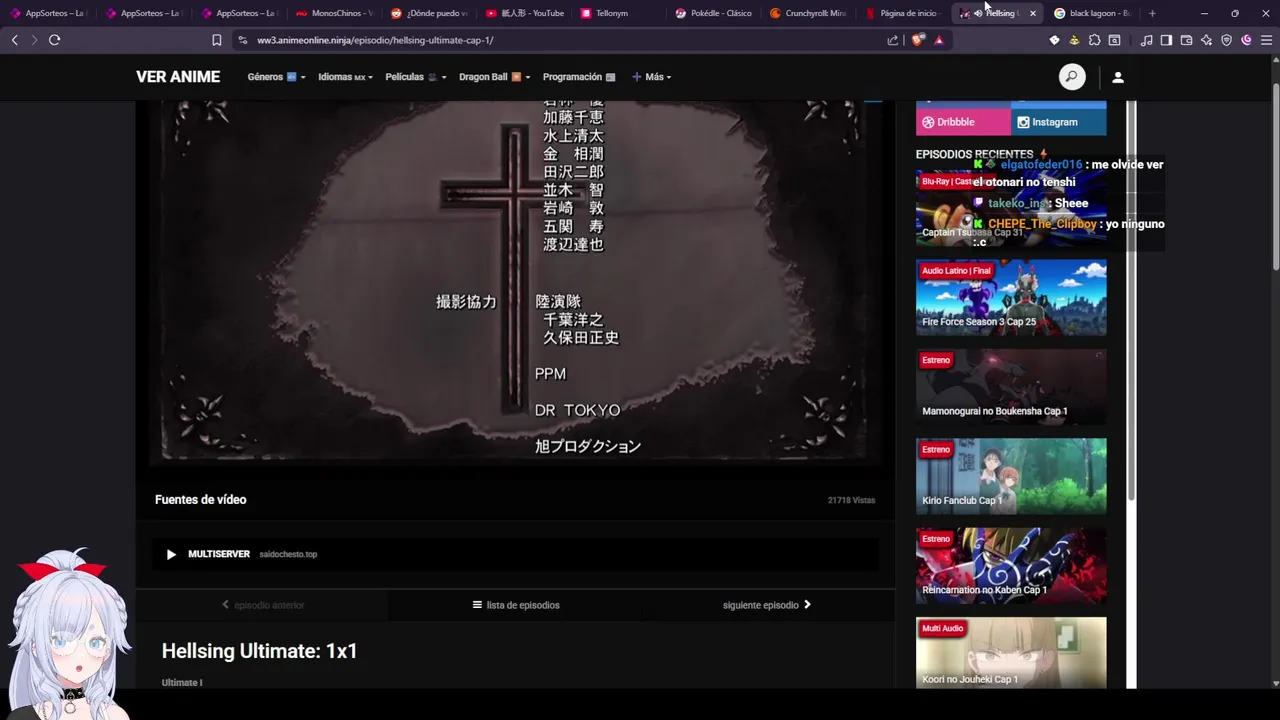Switch to the Página de inicio tab
The image size is (1280, 720).
(903, 13)
